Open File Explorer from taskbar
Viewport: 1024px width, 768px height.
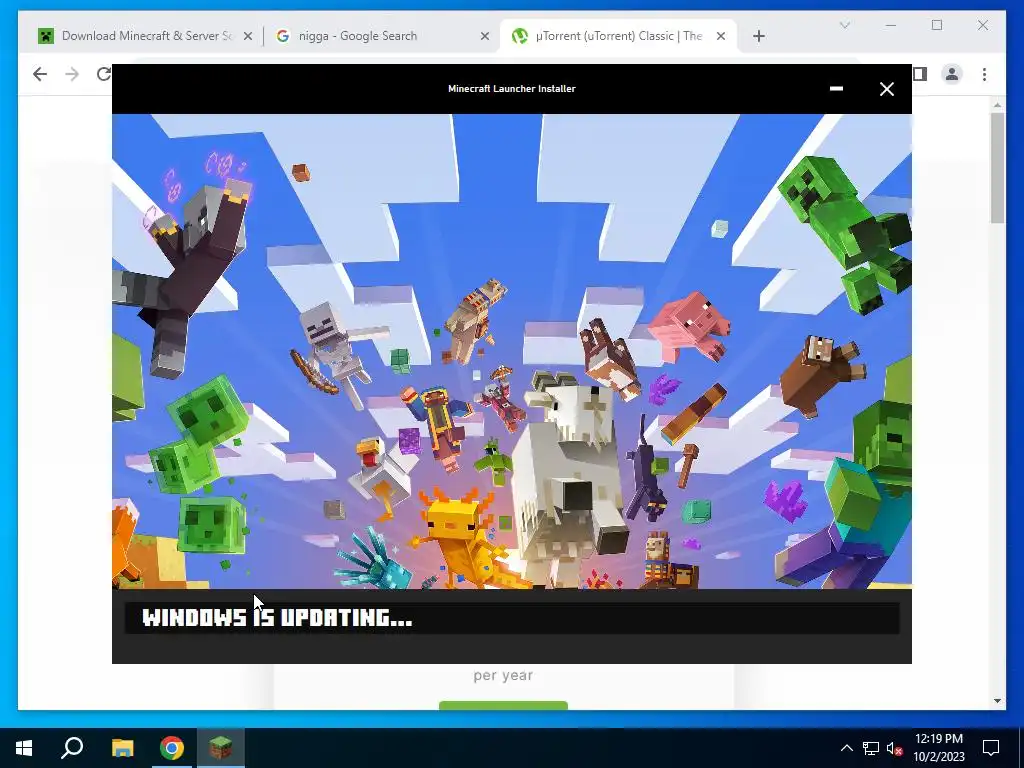point(122,748)
